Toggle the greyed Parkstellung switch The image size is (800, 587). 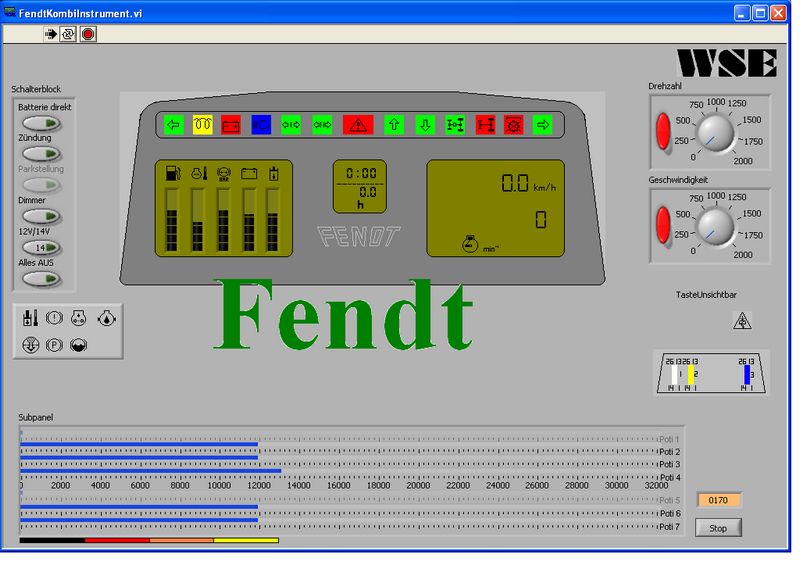click(42, 185)
